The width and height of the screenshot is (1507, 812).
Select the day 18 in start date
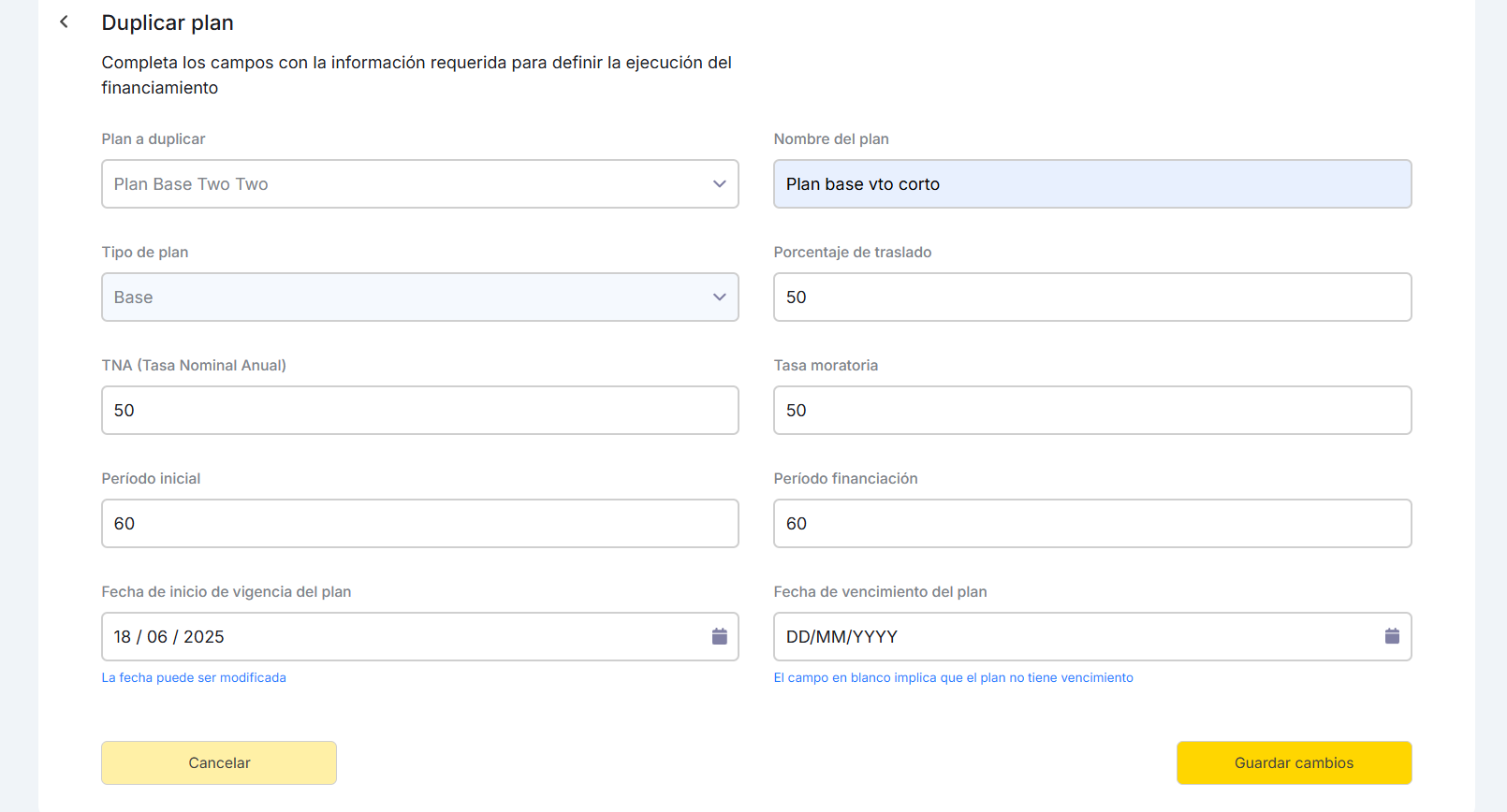[x=123, y=637]
